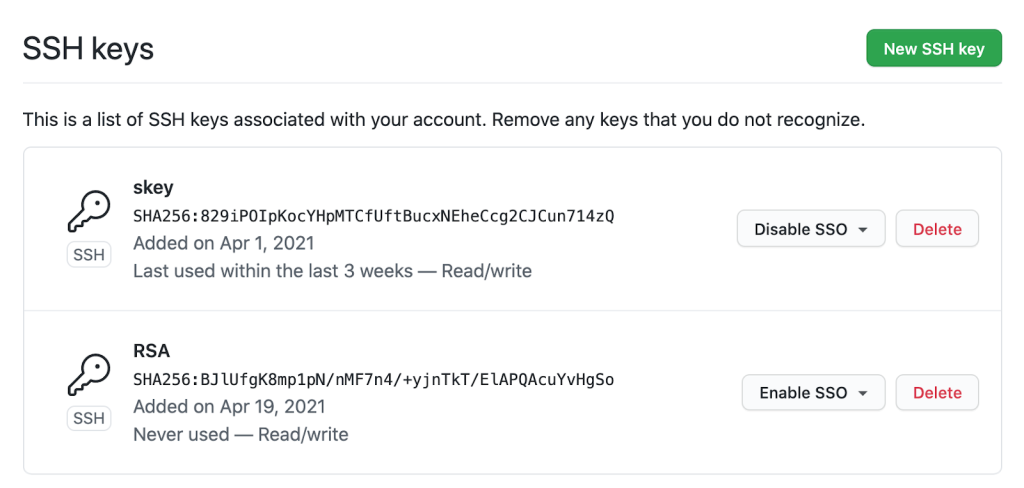Viewport: 1024px width, 488px height.
Task: Click the SSH keys page heading
Action: tap(88, 48)
